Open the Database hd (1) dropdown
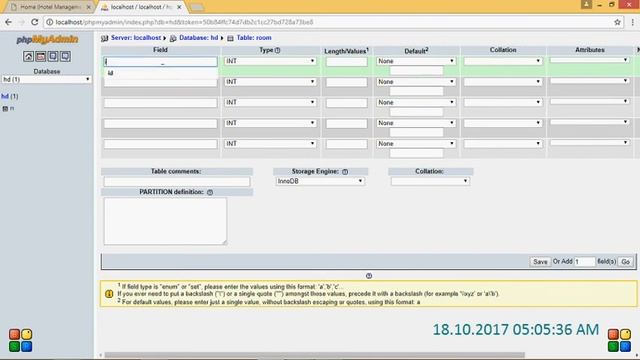The width and height of the screenshot is (640, 360). pyautogui.click(x=47, y=80)
